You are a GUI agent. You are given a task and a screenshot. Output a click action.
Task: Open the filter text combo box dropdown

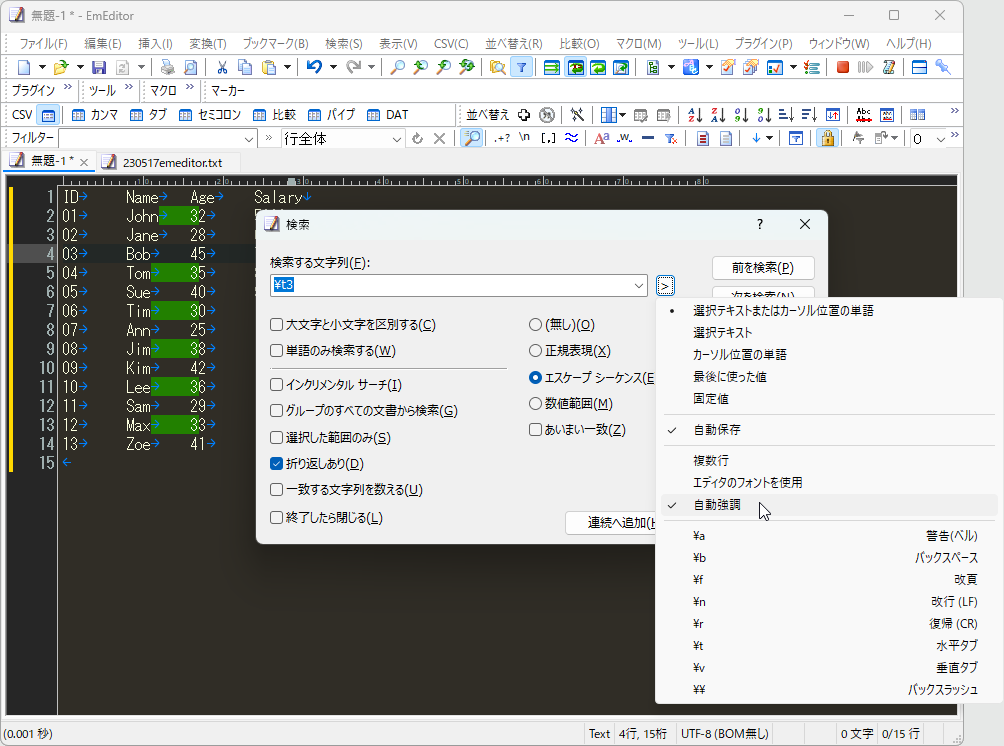point(248,139)
